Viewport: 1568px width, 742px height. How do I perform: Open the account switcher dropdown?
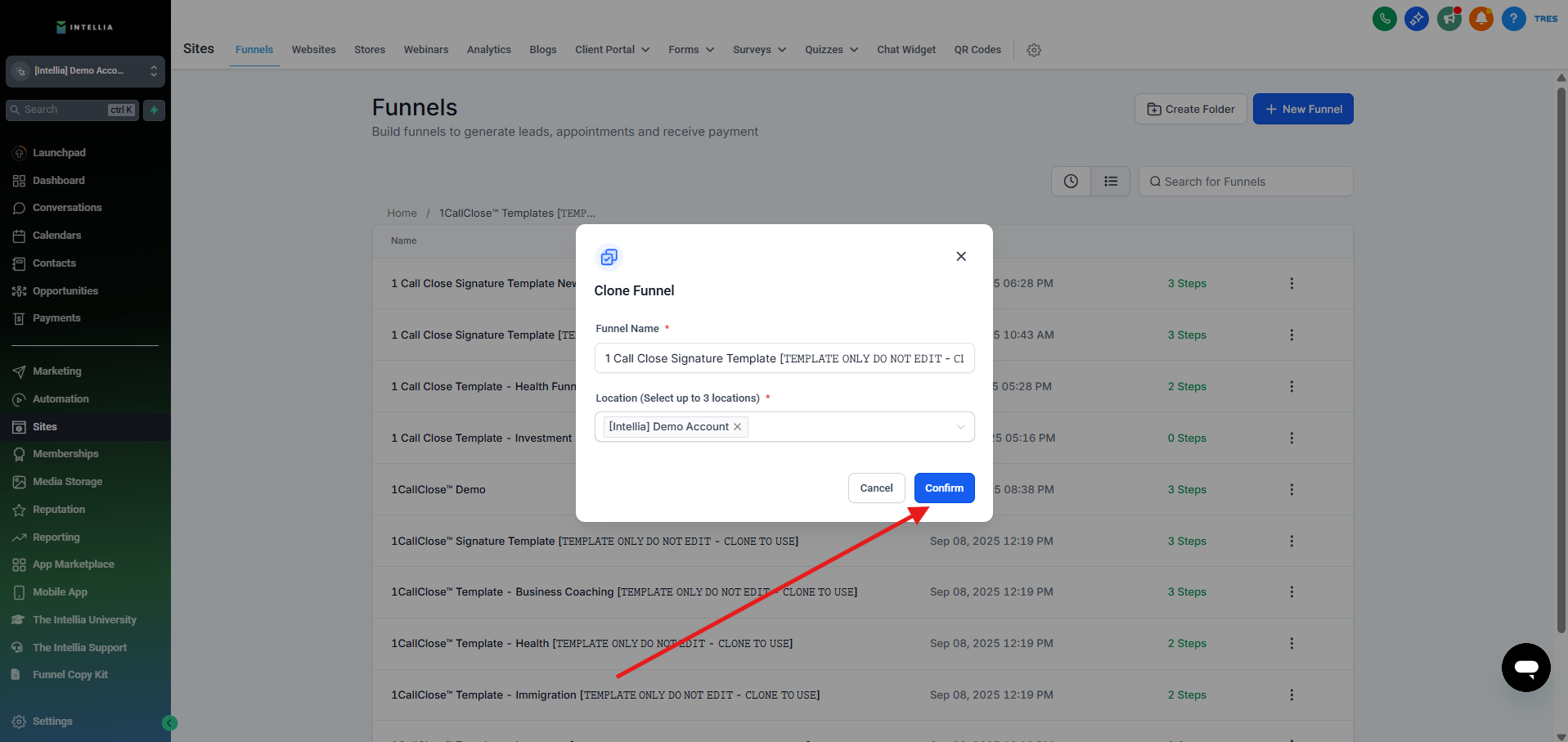[x=85, y=71]
